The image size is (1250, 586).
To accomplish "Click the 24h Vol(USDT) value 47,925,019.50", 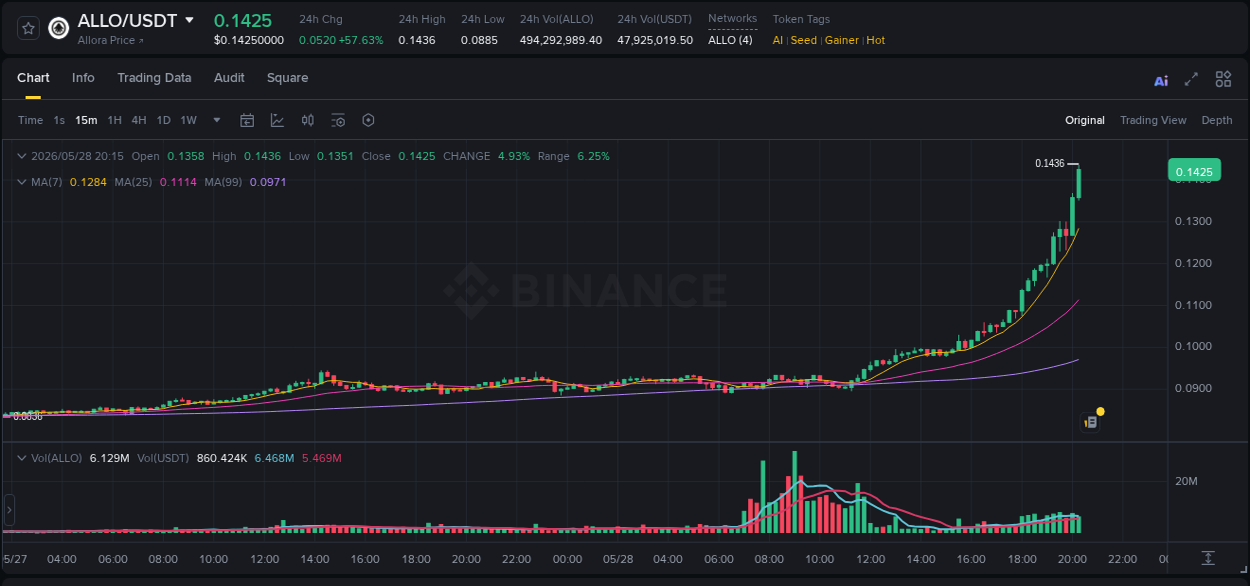I will click(655, 40).
